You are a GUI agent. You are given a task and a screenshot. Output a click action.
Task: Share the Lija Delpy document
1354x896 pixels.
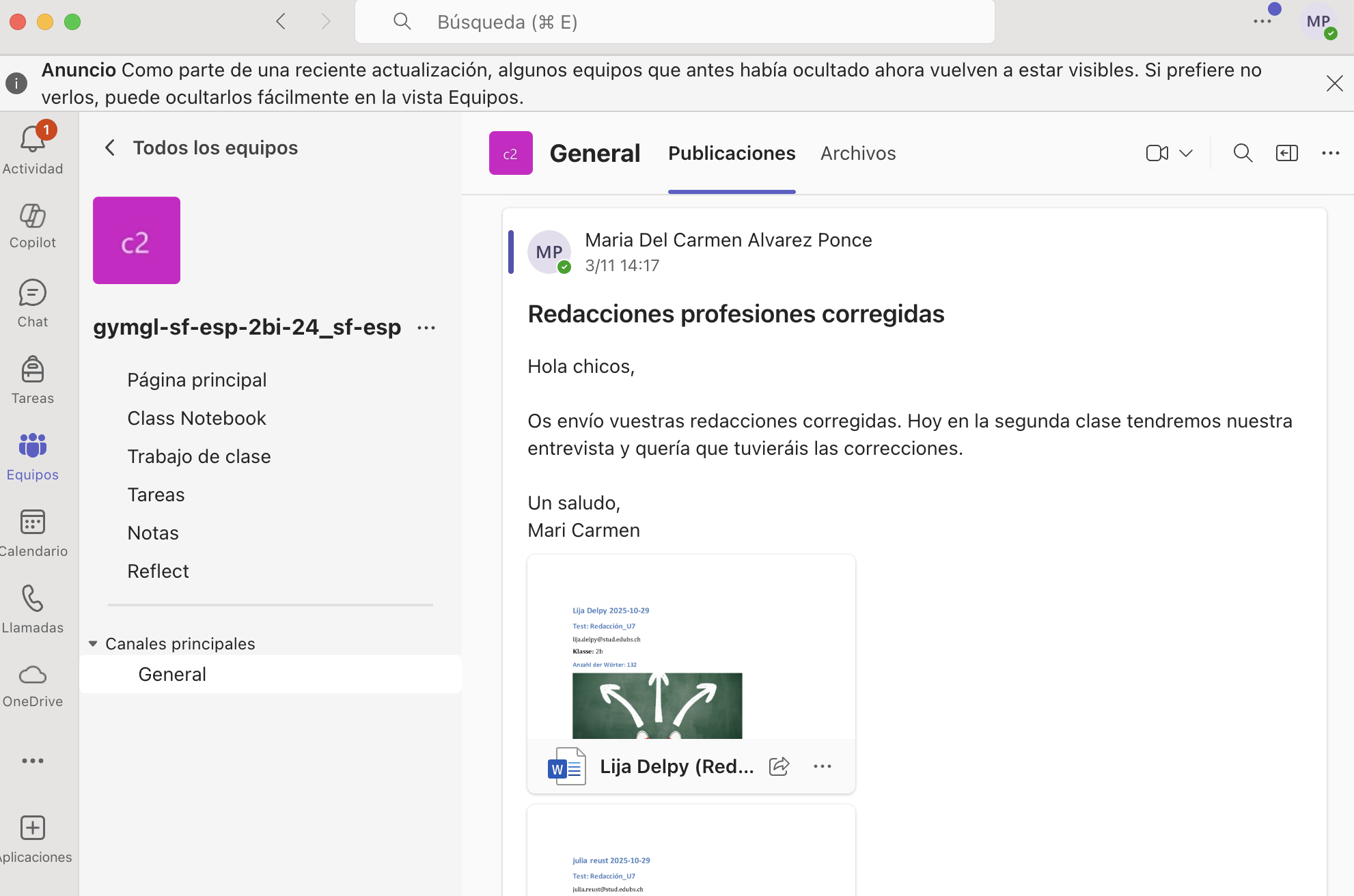[779, 766]
